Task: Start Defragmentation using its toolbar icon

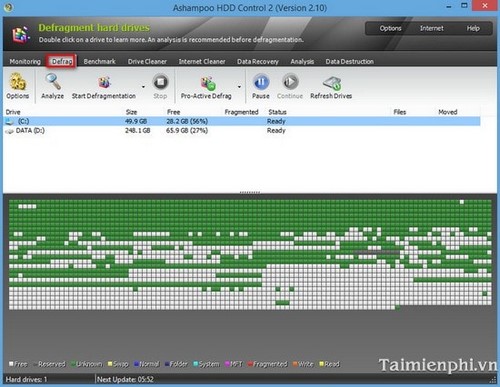Action: 104,82
